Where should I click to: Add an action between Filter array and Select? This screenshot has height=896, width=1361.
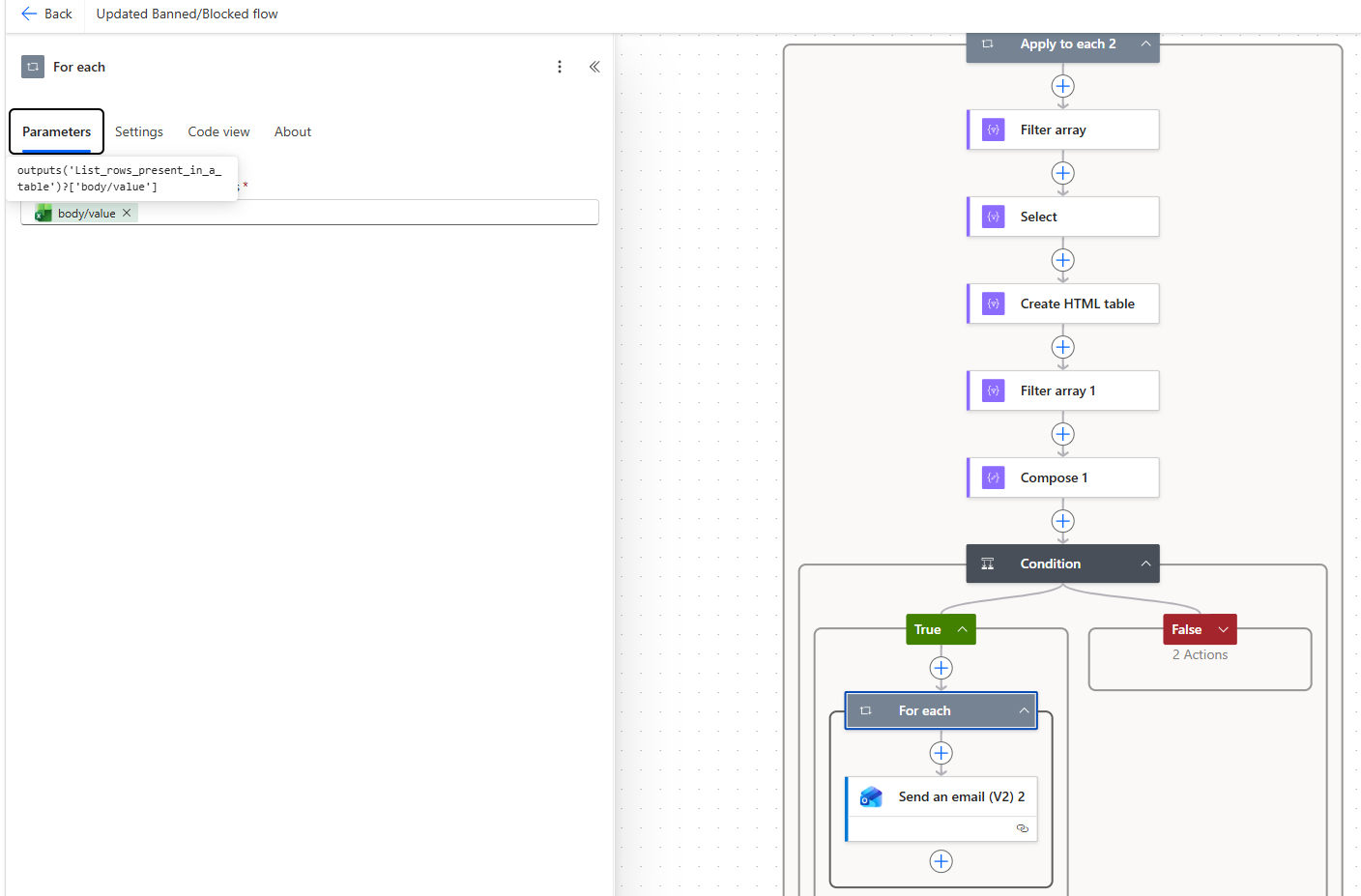pos(1062,173)
